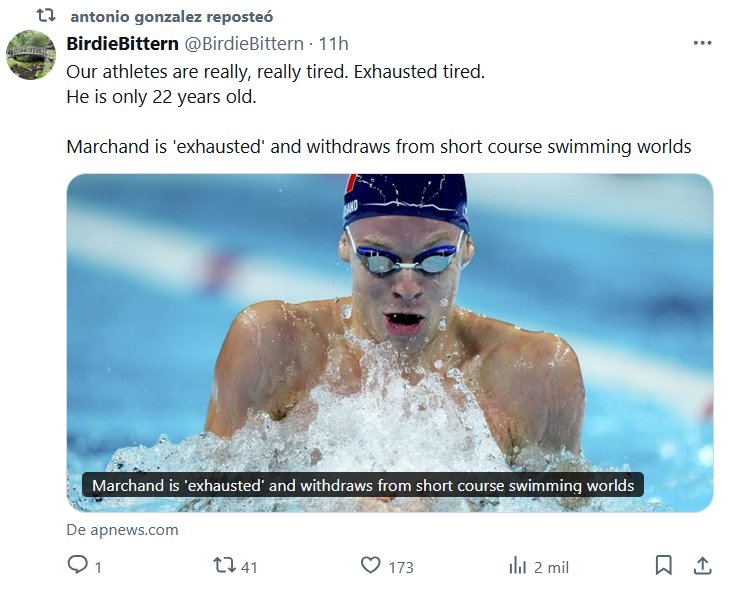Click the share upload icon
The image size is (734, 592).
[702, 566]
